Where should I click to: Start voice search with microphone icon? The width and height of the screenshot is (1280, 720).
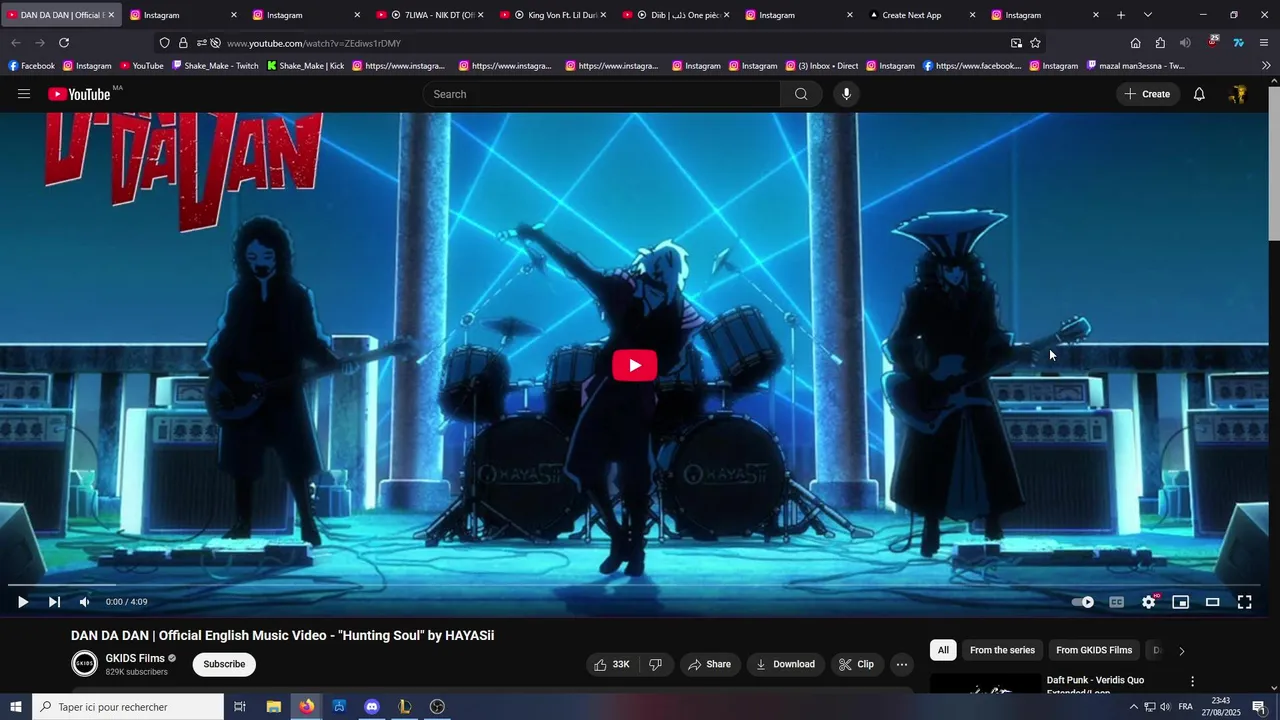(x=846, y=94)
